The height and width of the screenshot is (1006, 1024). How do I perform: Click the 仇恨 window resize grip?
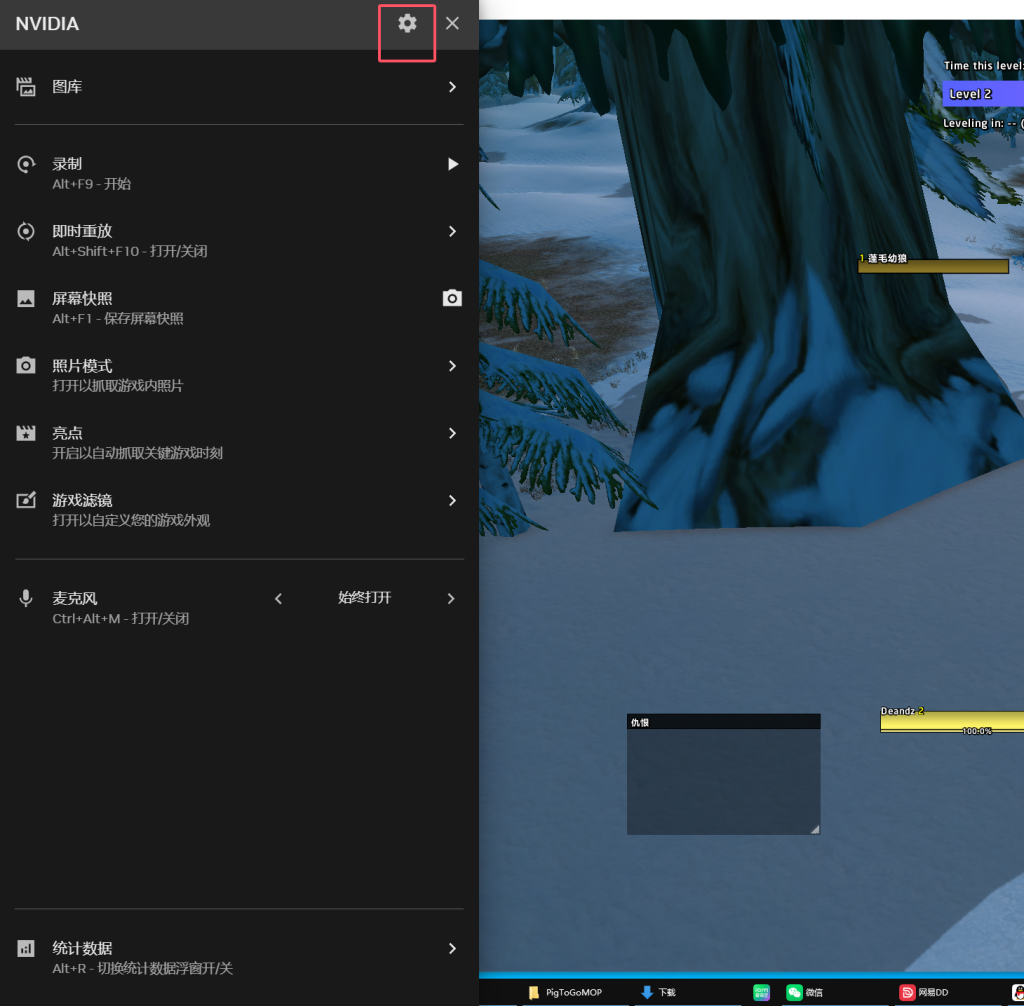point(814,829)
